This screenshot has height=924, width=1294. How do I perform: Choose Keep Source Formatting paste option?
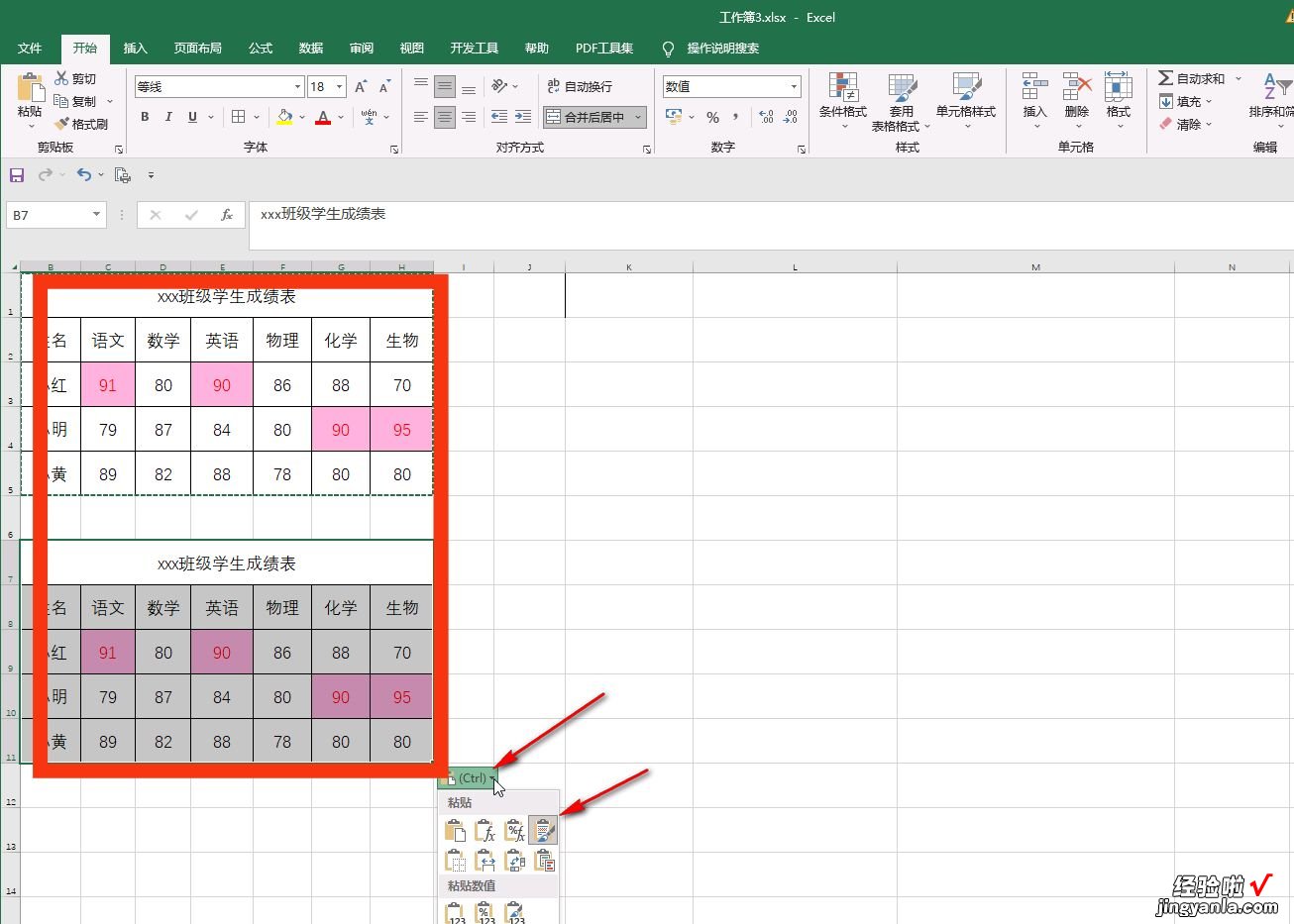(x=543, y=830)
